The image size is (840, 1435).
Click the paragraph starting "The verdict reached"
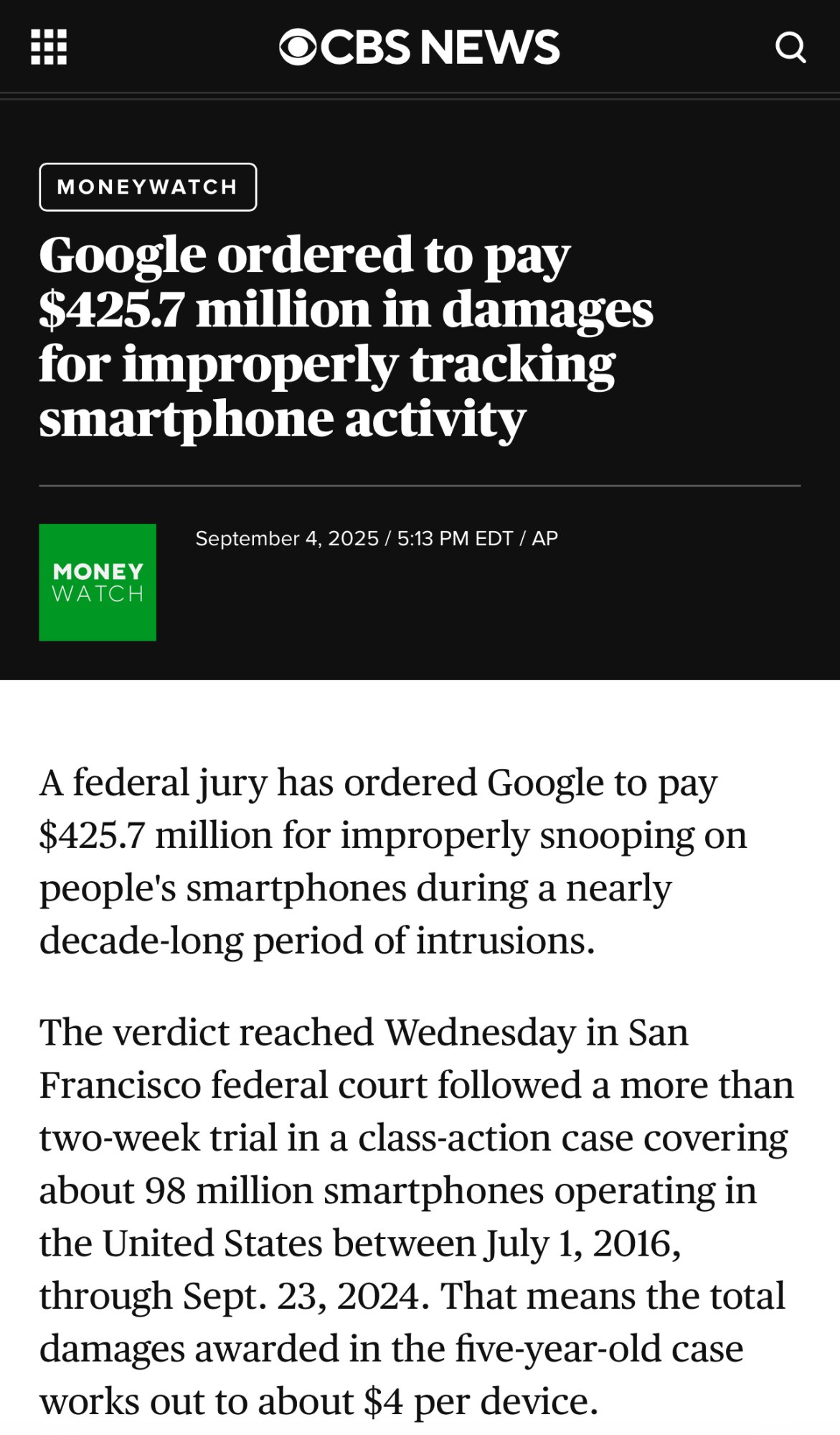pos(416,1216)
